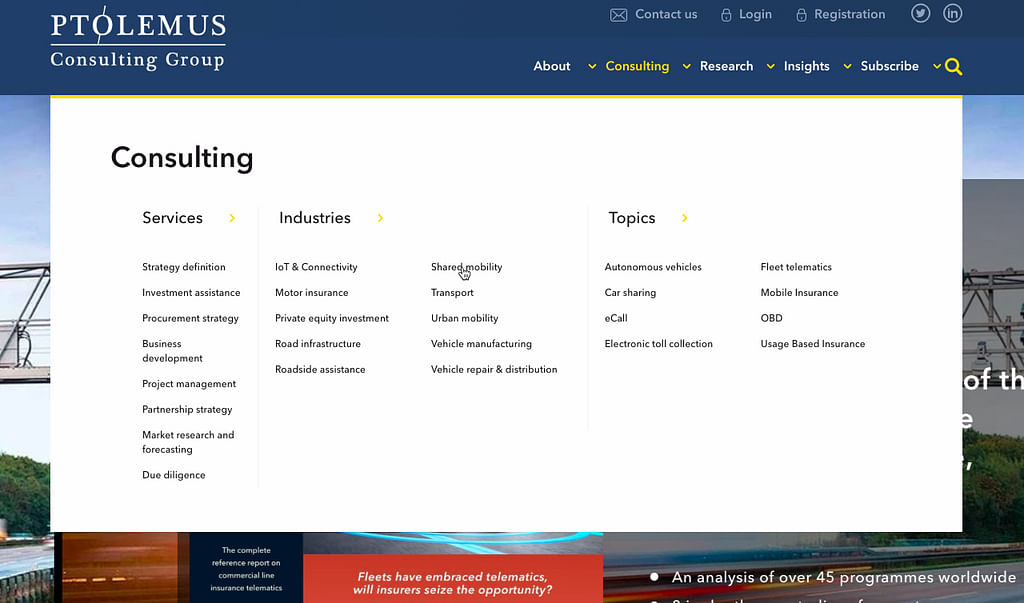
Task: Click the red fleets telematics banner
Action: click(x=453, y=580)
